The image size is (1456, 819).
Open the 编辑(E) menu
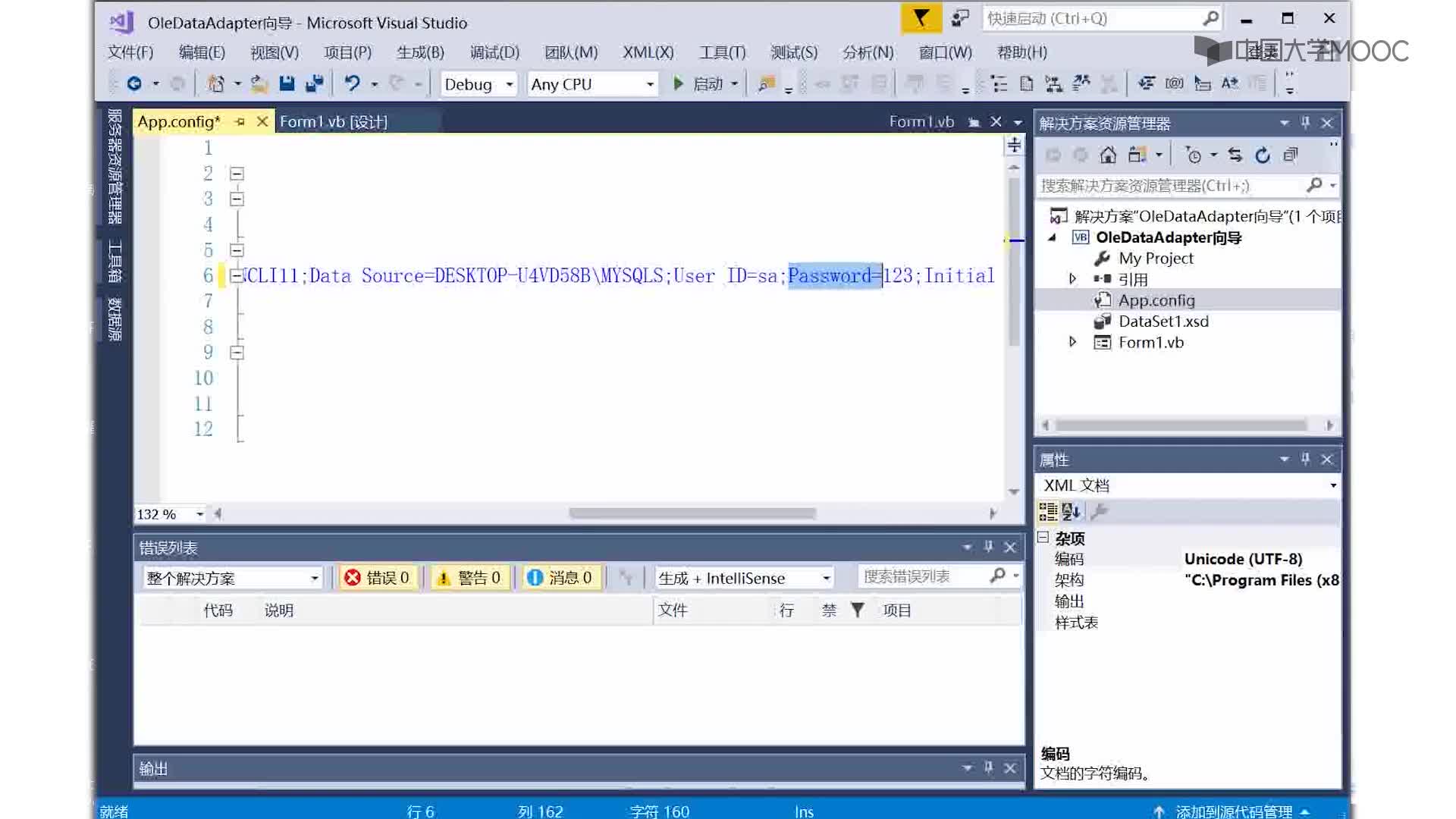202,52
